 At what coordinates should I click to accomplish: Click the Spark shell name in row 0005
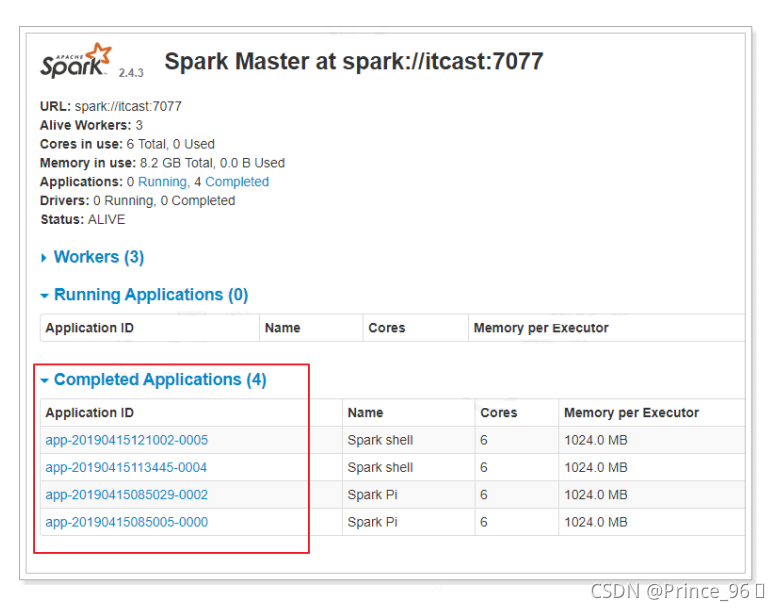click(x=380, y=440)
